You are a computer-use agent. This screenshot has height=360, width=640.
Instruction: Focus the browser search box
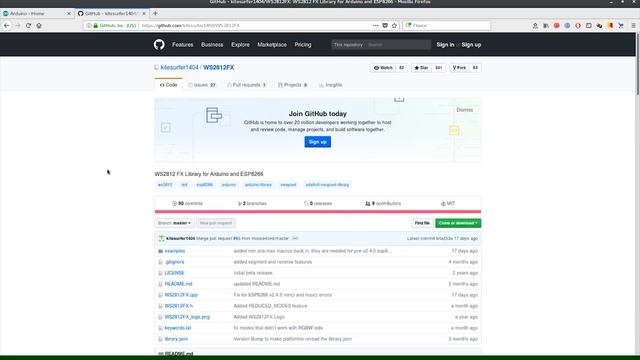[x=447, y=25]
